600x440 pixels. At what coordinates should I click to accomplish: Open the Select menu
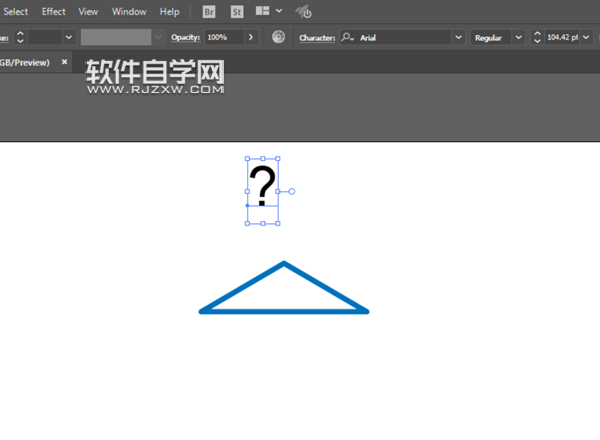click(16, 12)
